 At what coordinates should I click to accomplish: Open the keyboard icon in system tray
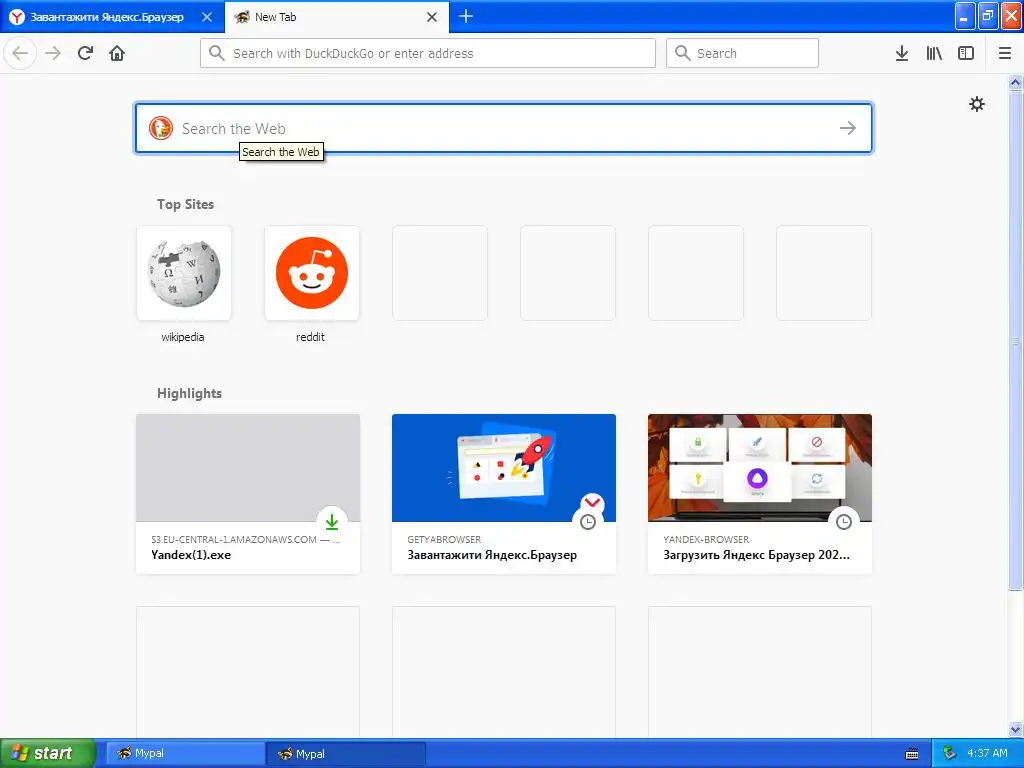(x=912, y=754)
